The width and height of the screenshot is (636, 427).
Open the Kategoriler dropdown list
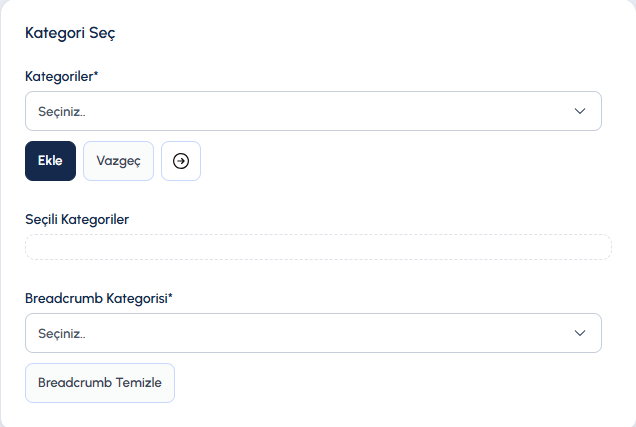(313, 111)
